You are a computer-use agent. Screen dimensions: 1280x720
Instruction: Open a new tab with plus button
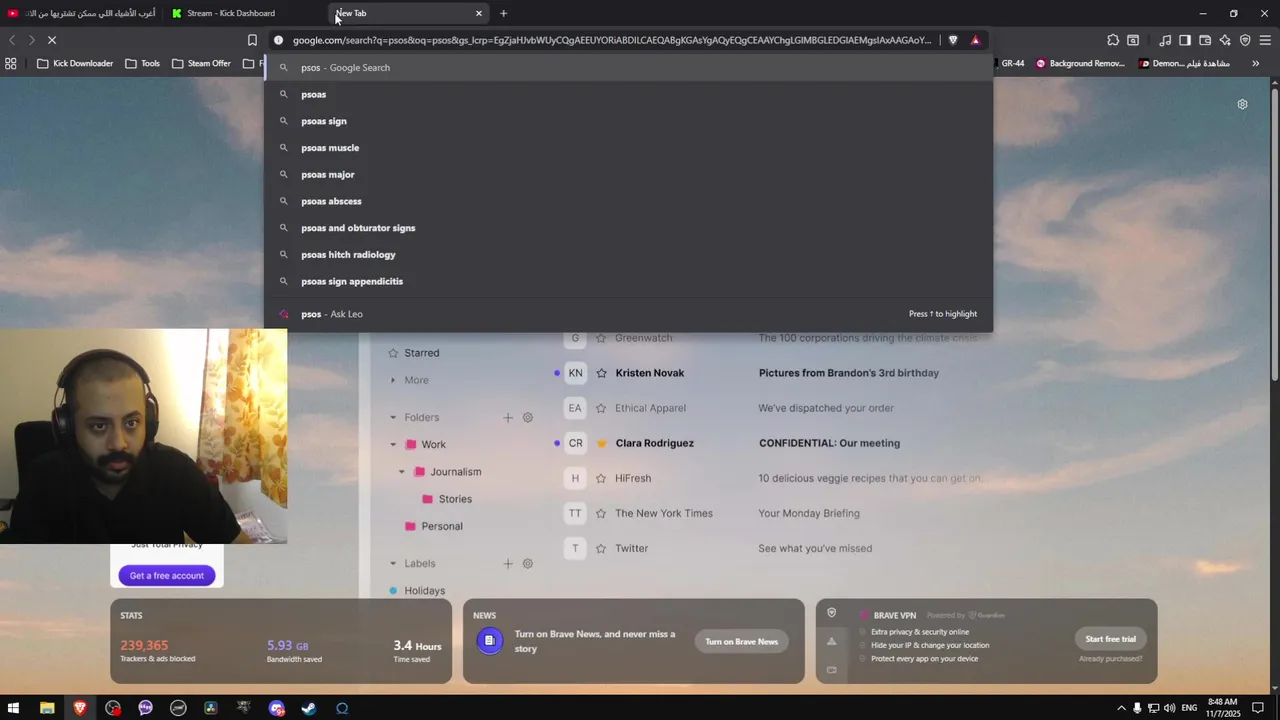coord(503,13)
